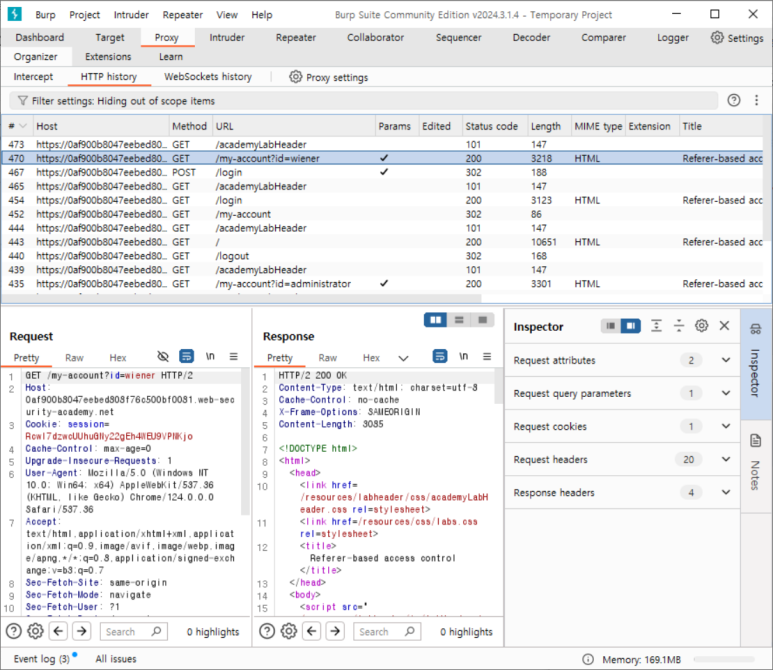The width and height of the screenshot is (773, 670).
Task: Go to next Request search match
Action: pyautogui.click(x=82, y=631)
